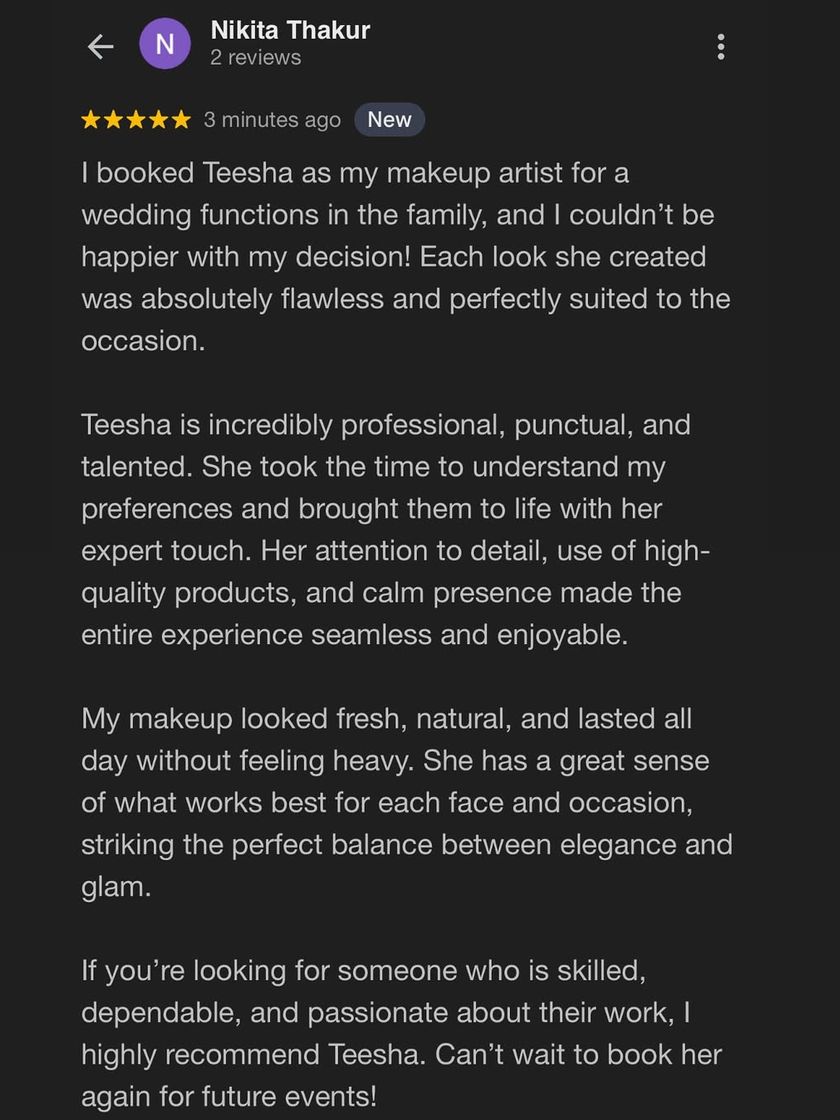840x1120 pixels.
Task: Click the first yellow rating star
Action: tap(91, 120)
